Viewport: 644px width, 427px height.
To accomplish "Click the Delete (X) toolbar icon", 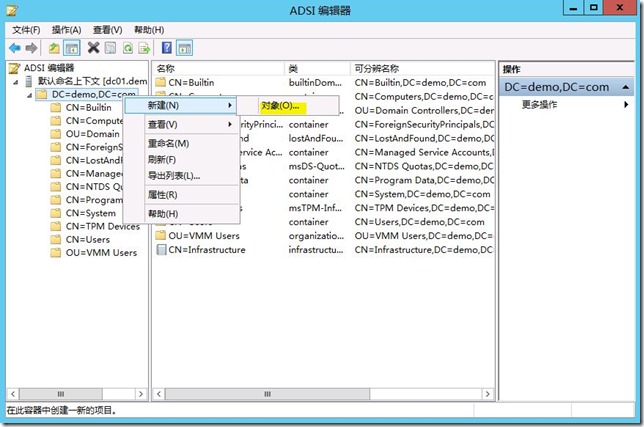I will (93, 48).
